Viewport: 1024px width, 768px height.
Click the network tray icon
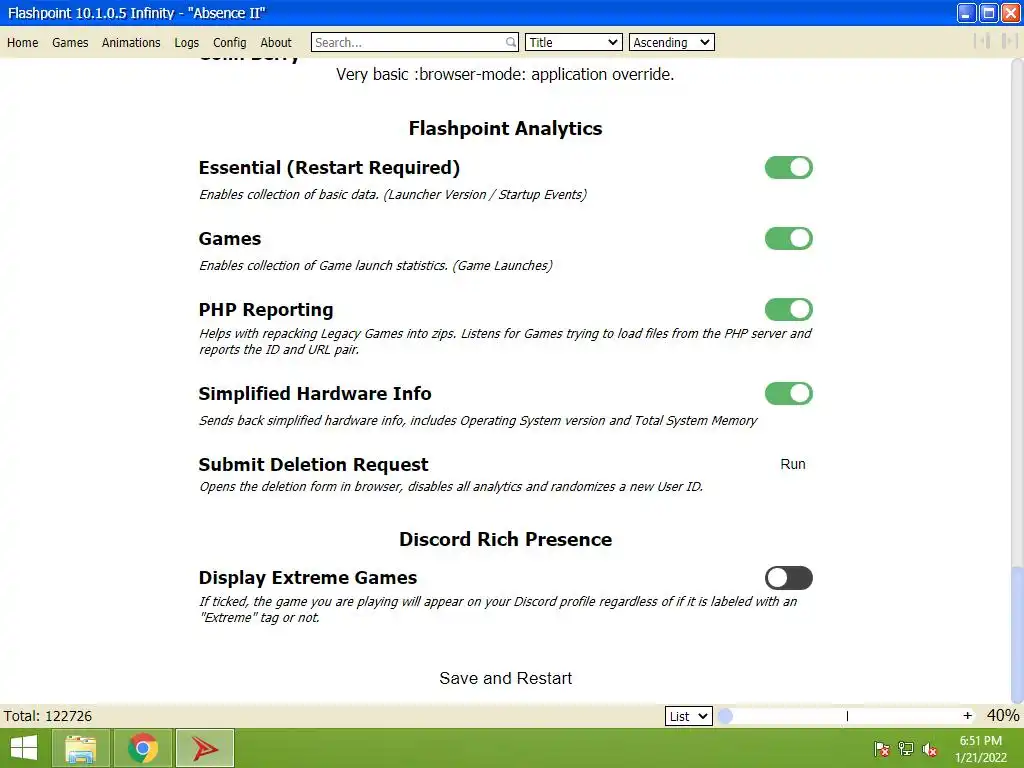906,749
